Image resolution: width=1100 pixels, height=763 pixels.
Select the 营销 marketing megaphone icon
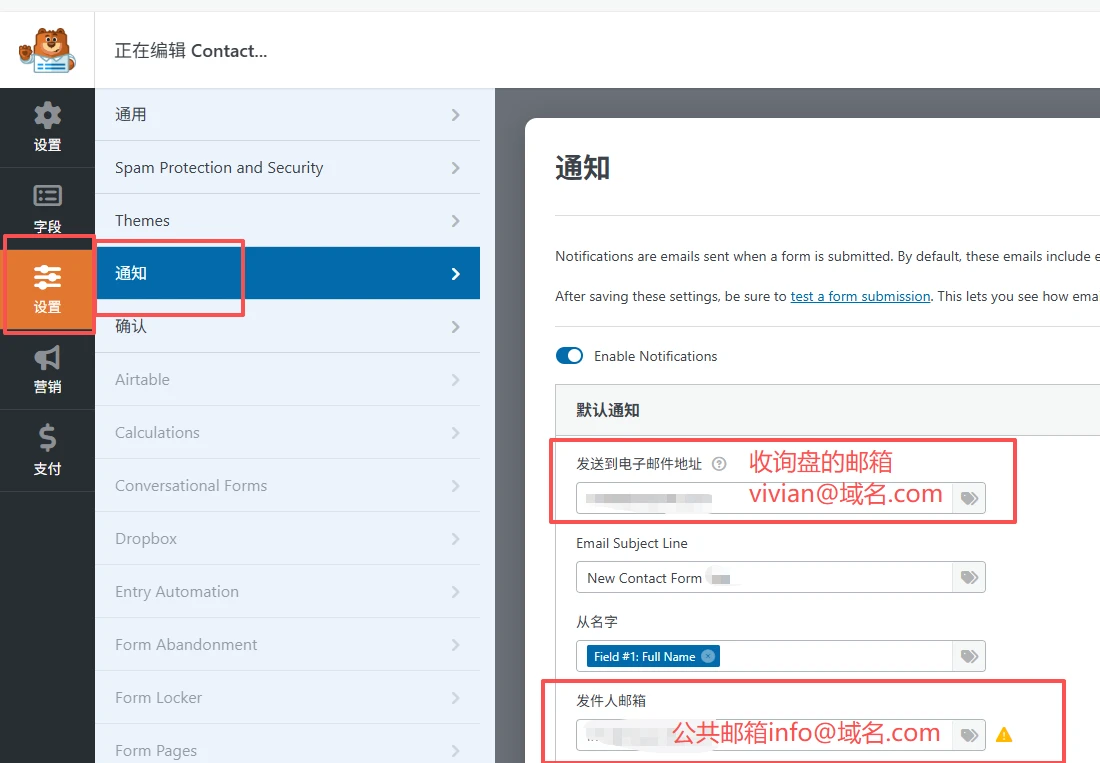click(x=47, y=371)
